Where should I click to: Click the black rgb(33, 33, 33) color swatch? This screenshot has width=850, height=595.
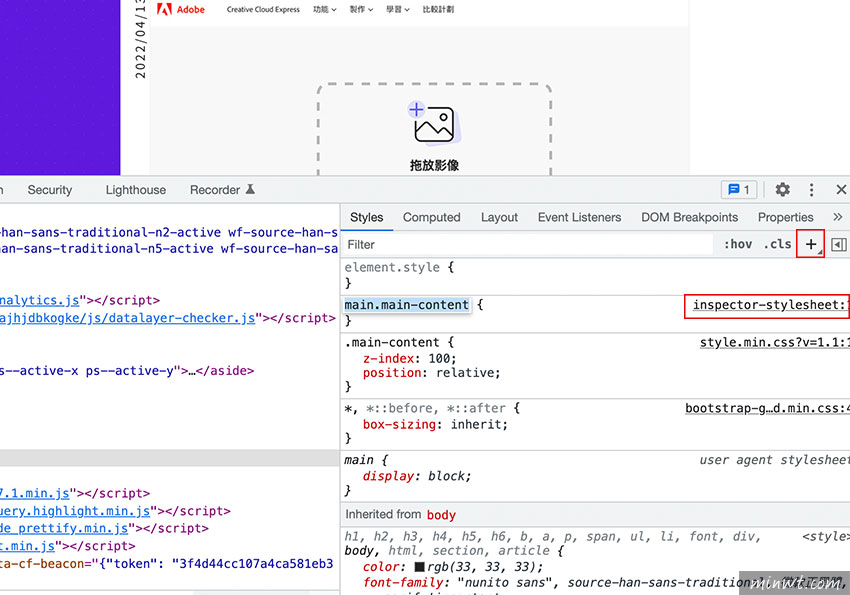pos(419,567)
